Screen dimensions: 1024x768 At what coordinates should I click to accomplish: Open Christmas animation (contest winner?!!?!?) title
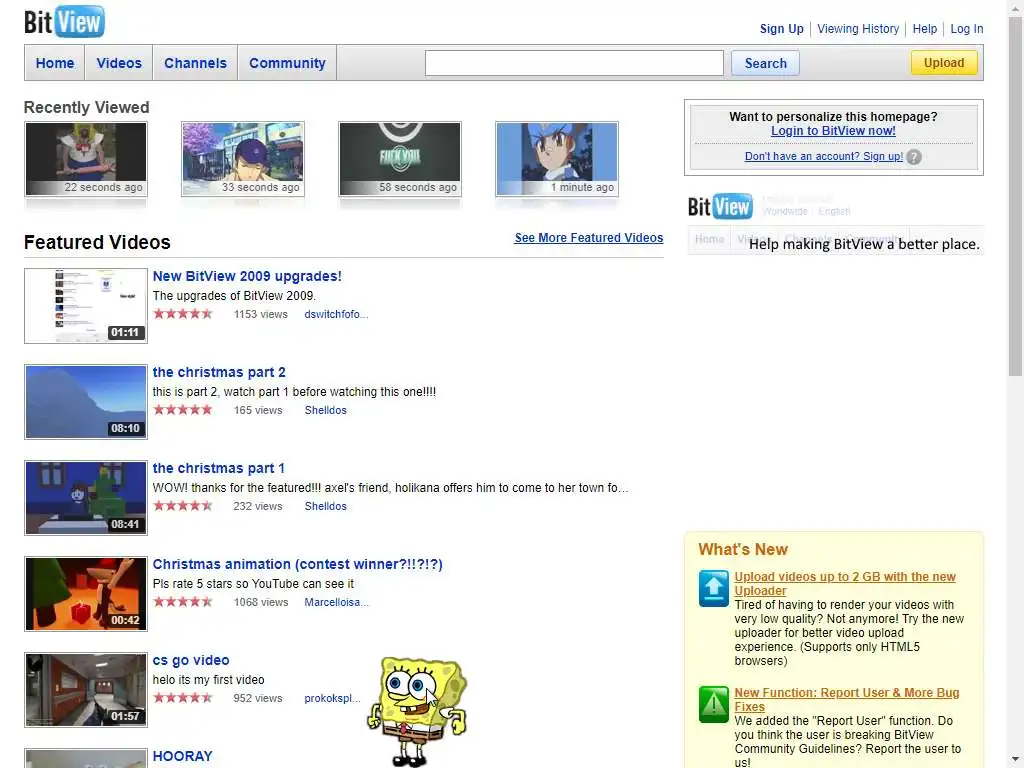(298, 564)
